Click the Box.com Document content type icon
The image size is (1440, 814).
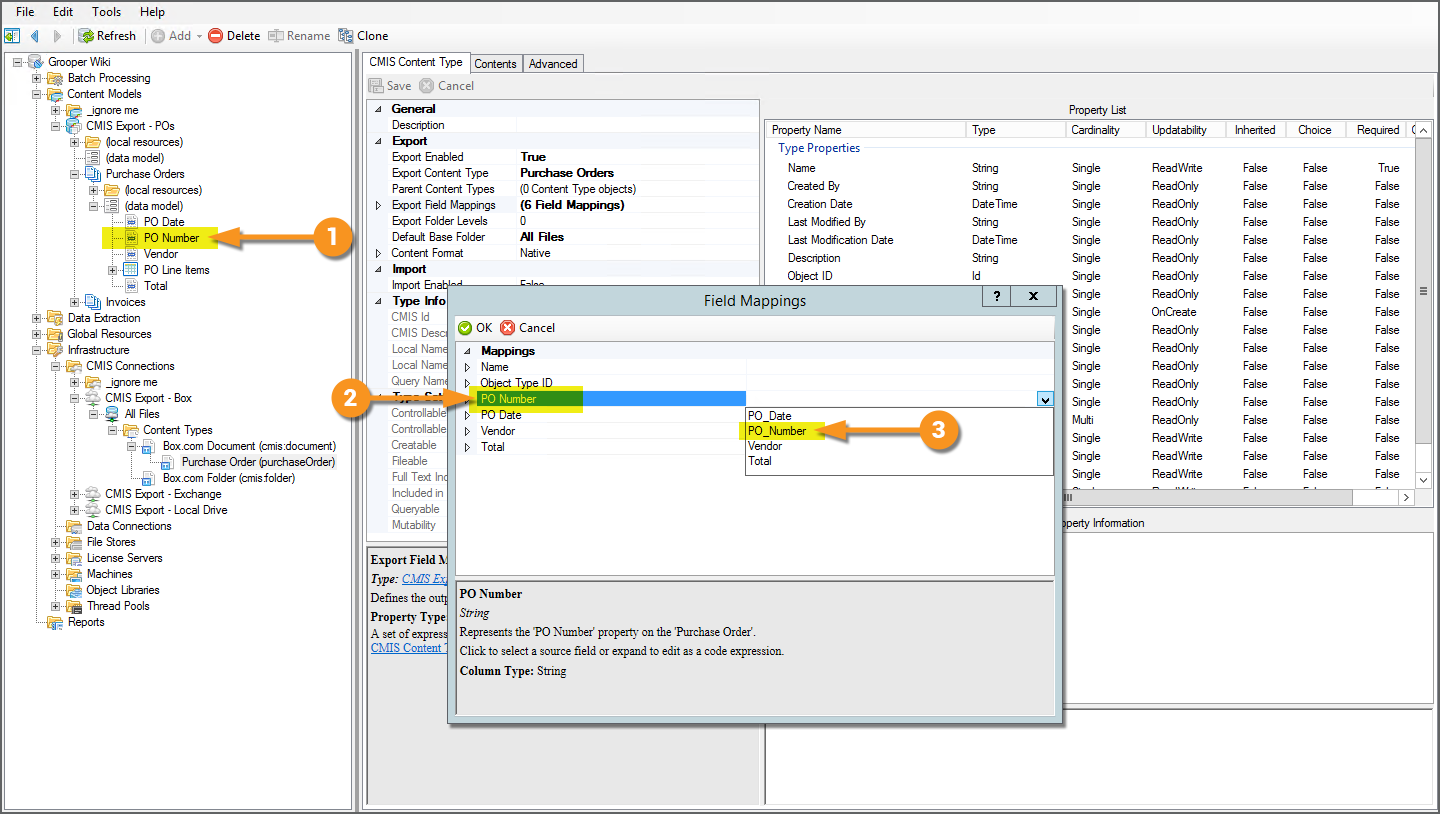(x=150, y=446)
